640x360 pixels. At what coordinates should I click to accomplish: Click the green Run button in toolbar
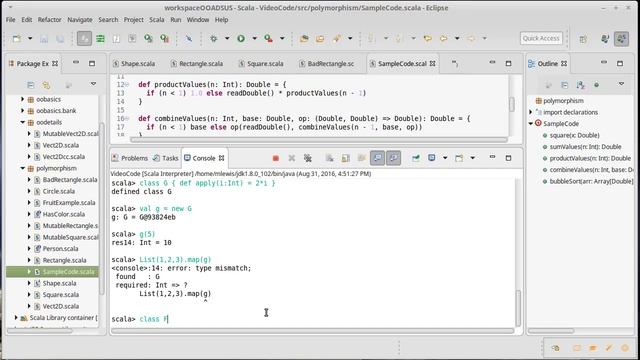[241, 38]
